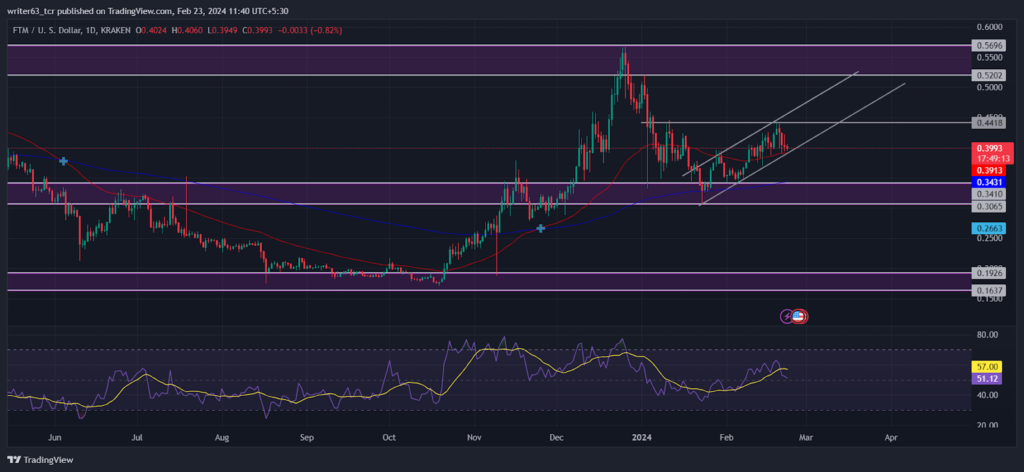Click the open value O0.4024

(153, 30)
